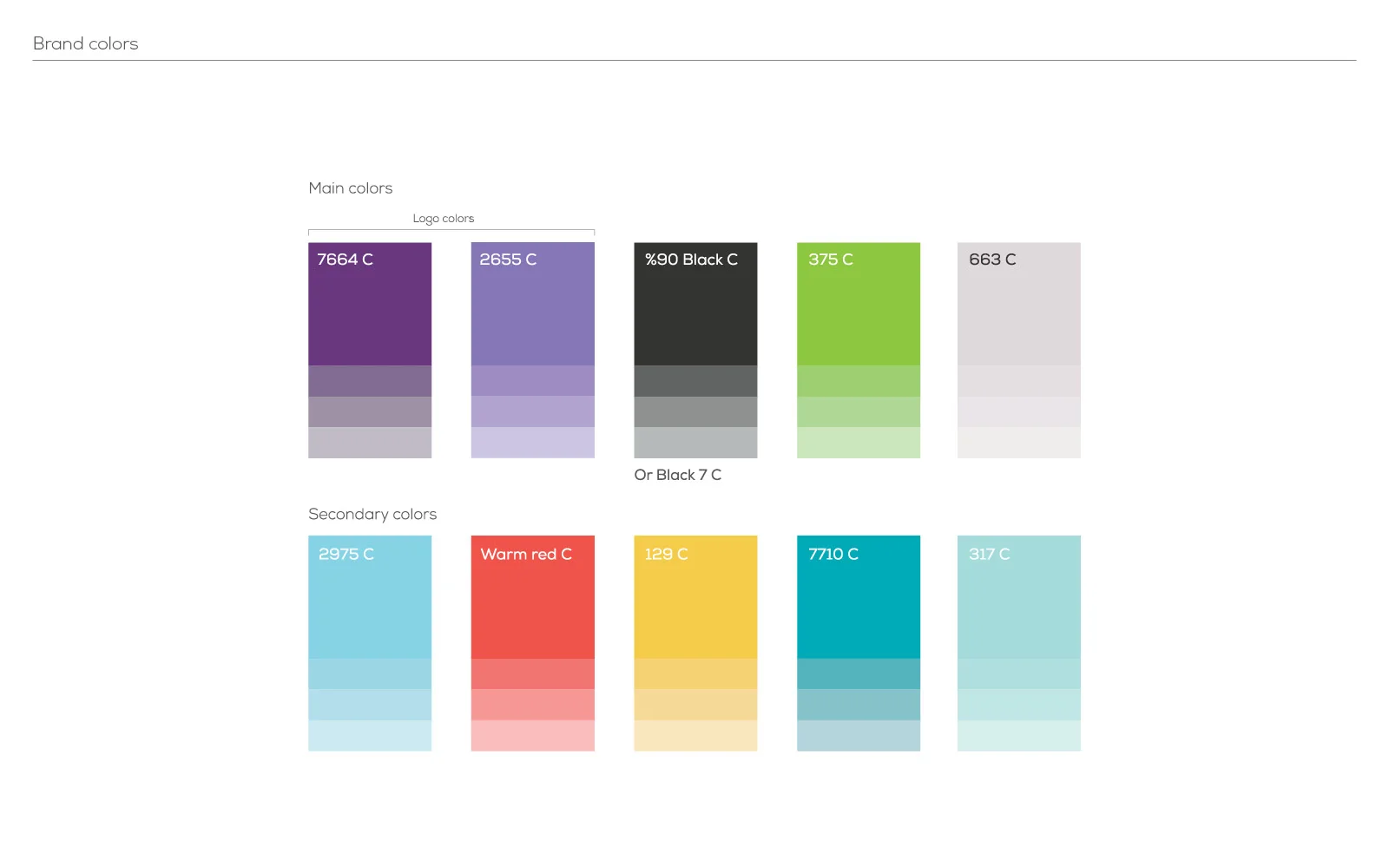The width and height of the screenshot is (1389, 868).
Task: Select the 7710 C teal swatch
Action: [x=859, y=597]
